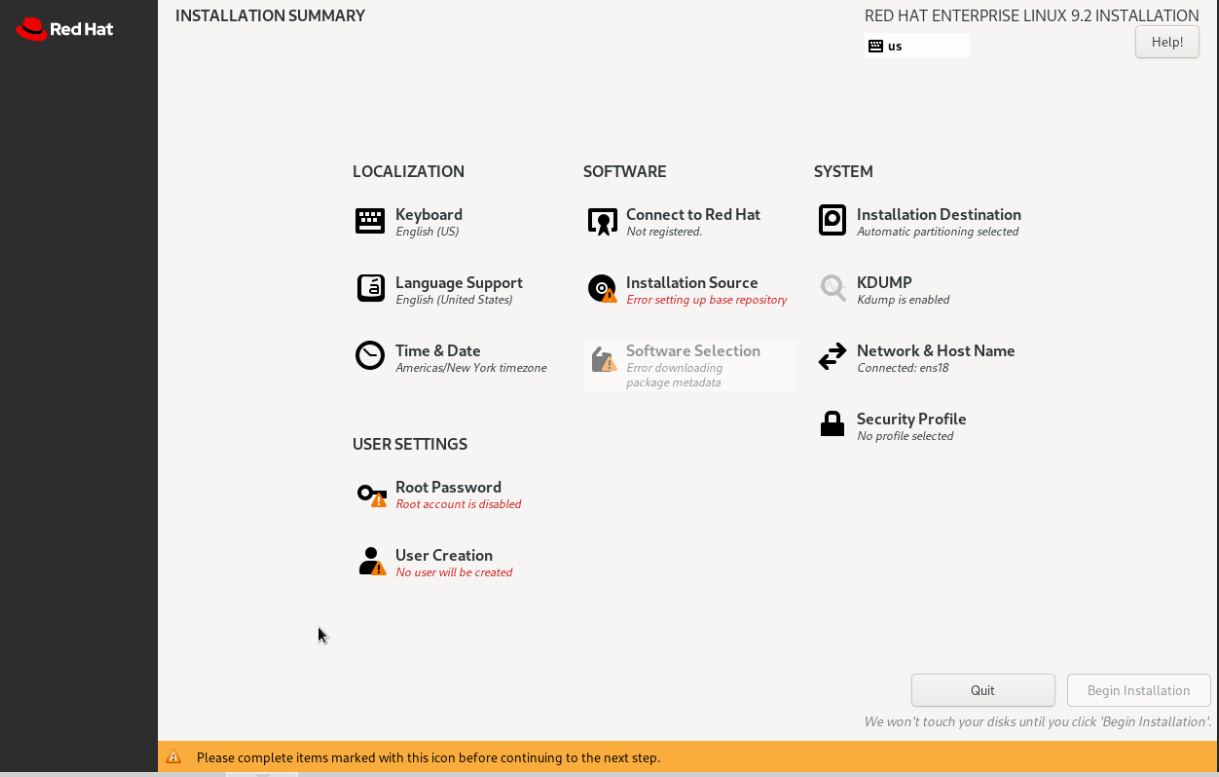The width and height of the screenshot is (1219, 777).
Task: Click 'Kdump is enabled' text
Action: pyautogui.click(x=903, y=300)
